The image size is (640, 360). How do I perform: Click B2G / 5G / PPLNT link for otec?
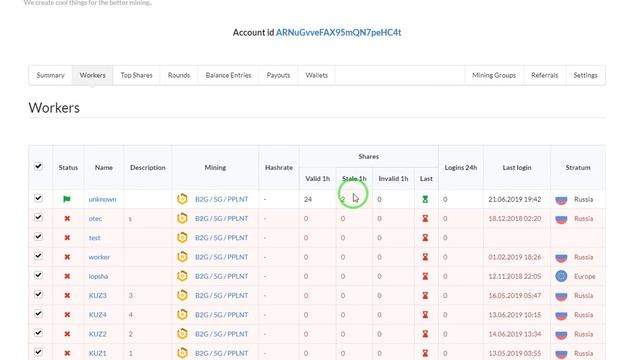click(x=221, y=218)
